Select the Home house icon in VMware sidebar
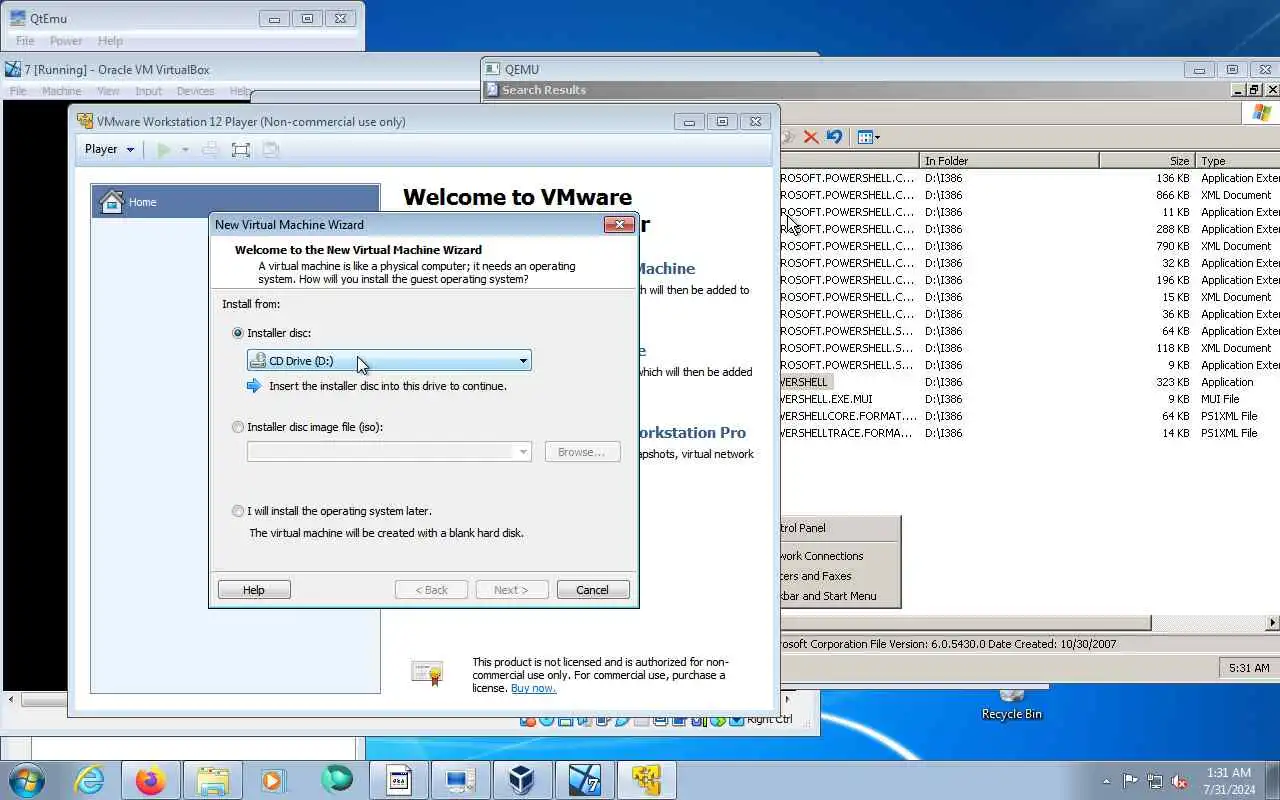The width and height of the screenshot is (1280, 800). pyautogui.click(x=112, y=201)
